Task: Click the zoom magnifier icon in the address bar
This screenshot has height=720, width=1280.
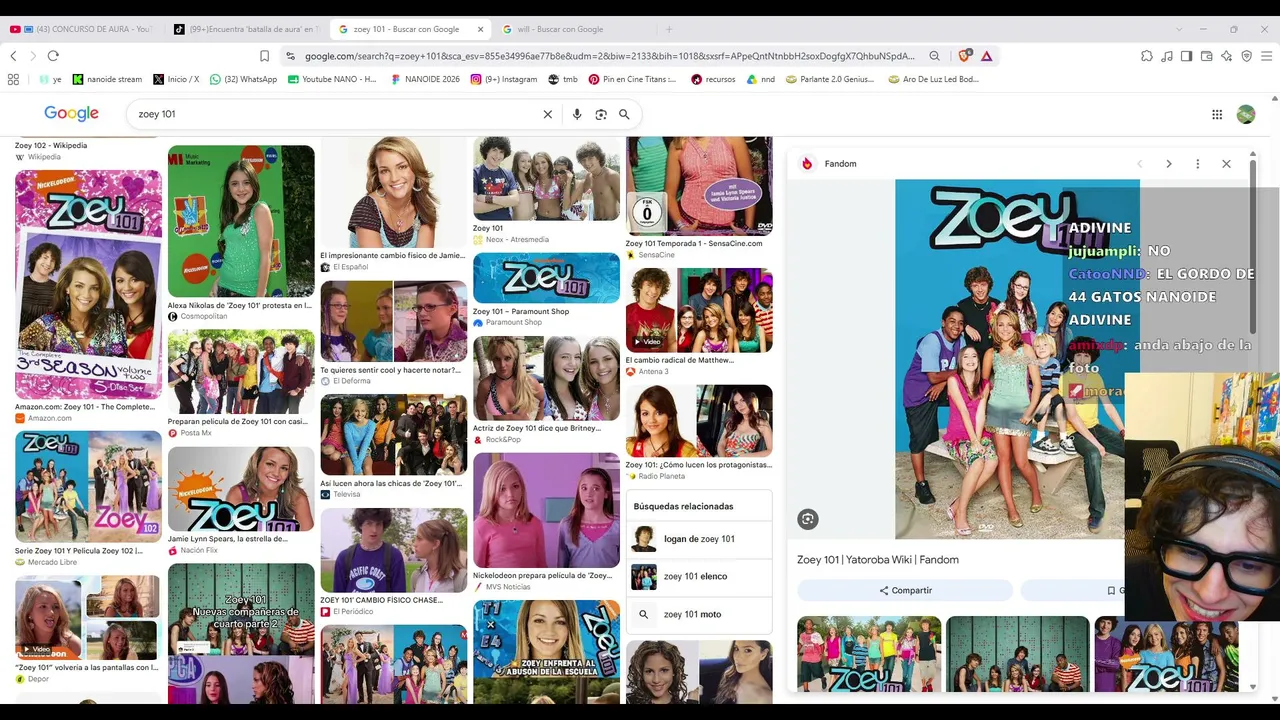Action: [x=934, y=56]
